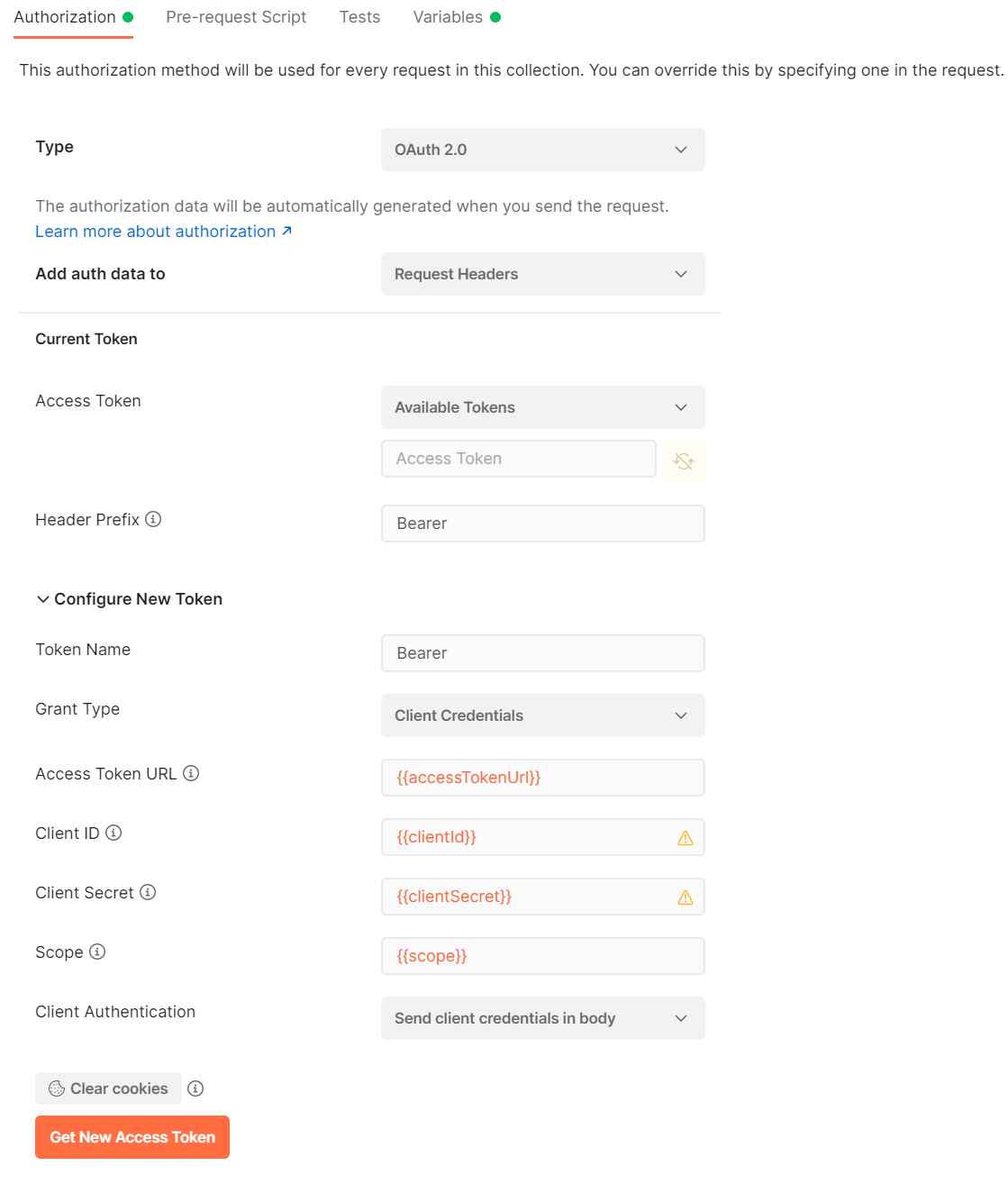
Task: Open the Client Authentication dropdown
Action: click(542, 1017)
